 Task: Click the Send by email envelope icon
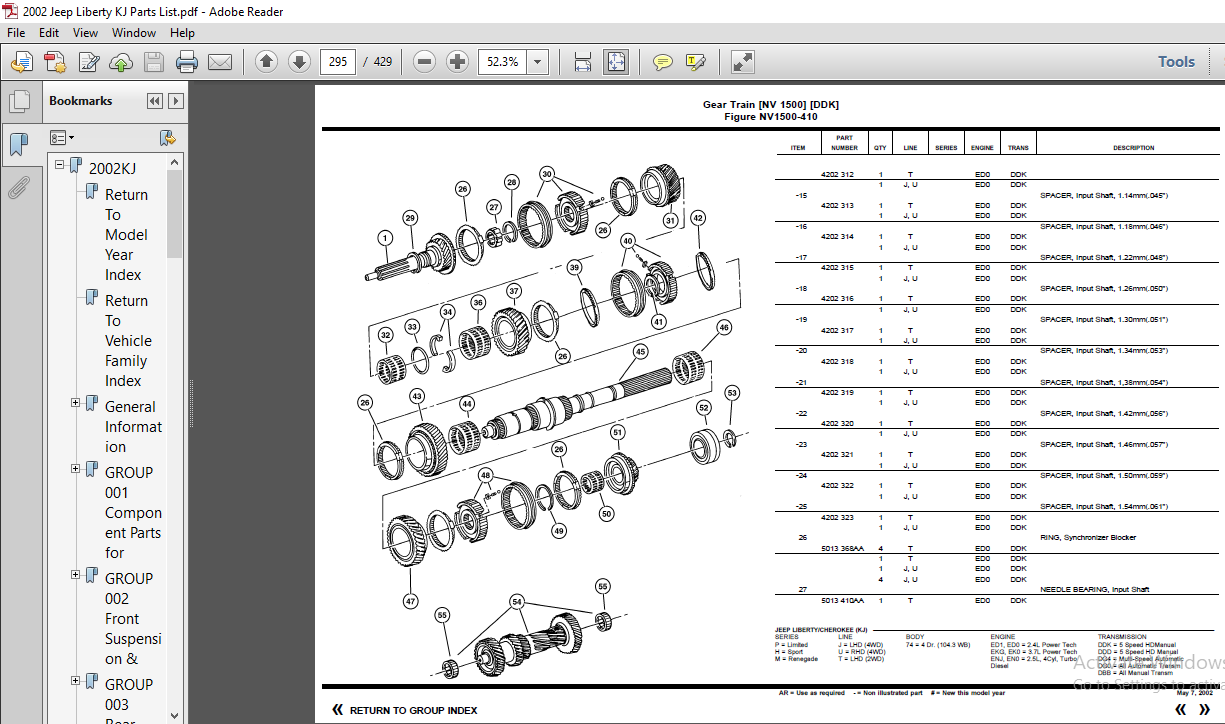tap(220, 62)
